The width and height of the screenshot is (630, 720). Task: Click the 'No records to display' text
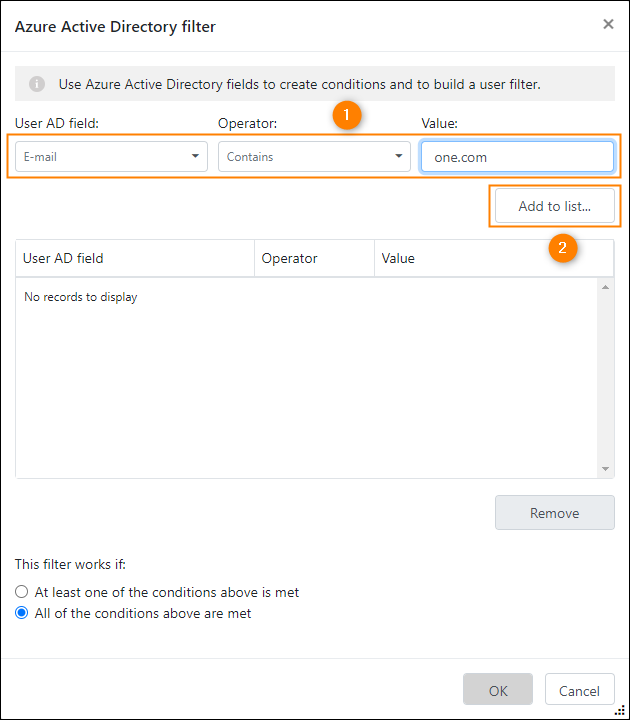81,297
